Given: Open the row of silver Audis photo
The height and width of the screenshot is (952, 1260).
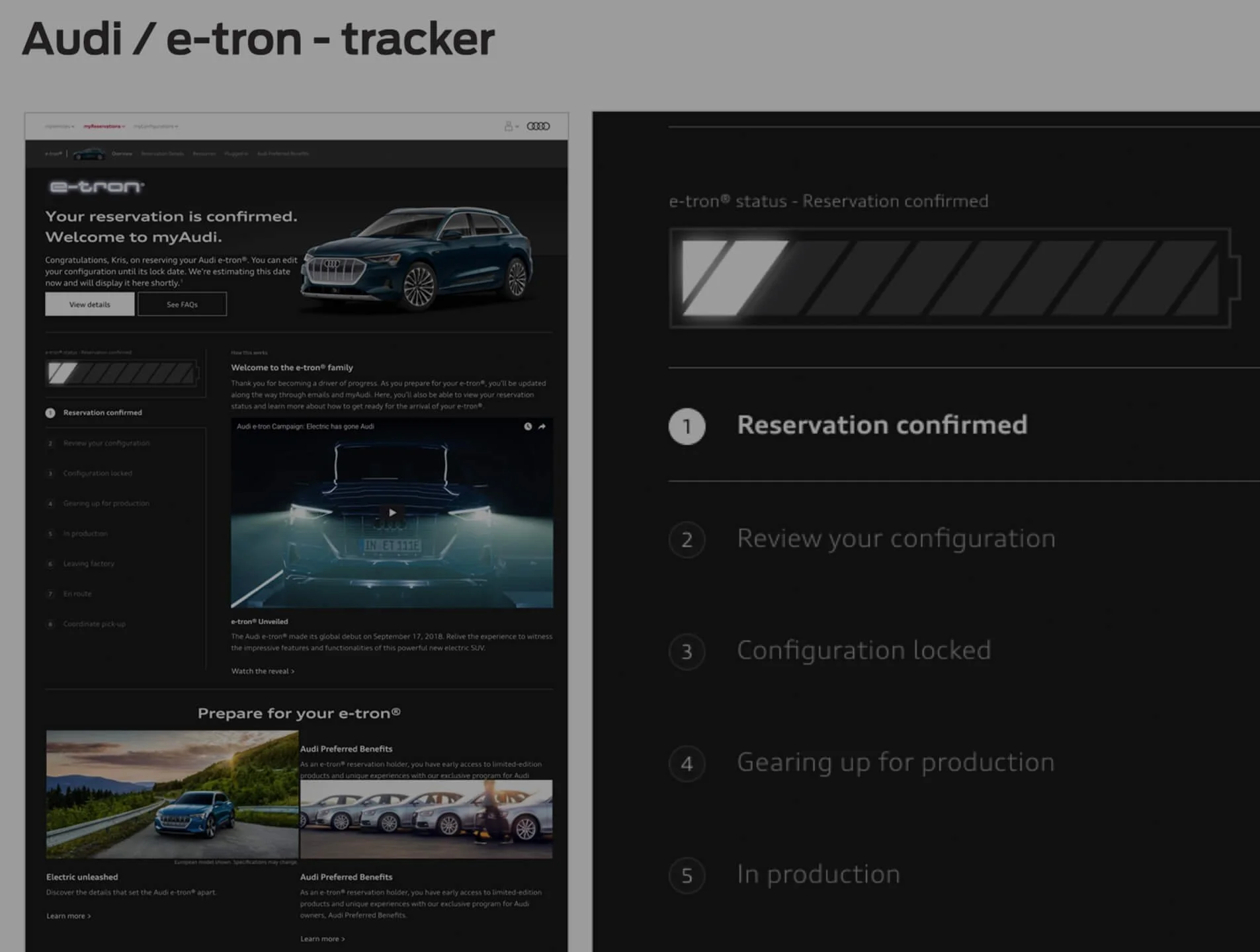Looking at the screenshot, I should (x=427, y=819).
